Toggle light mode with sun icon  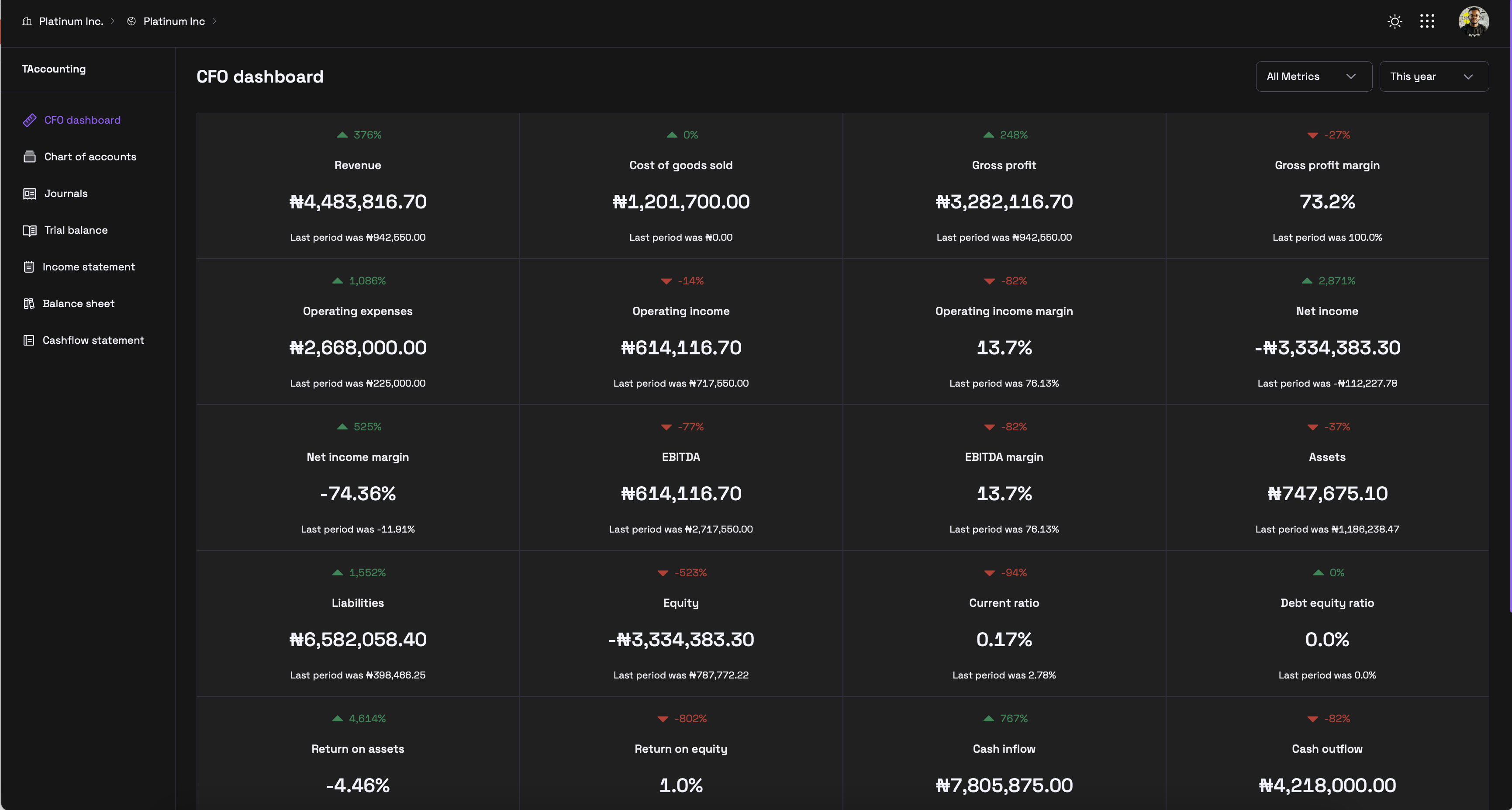pos(1395,22)
